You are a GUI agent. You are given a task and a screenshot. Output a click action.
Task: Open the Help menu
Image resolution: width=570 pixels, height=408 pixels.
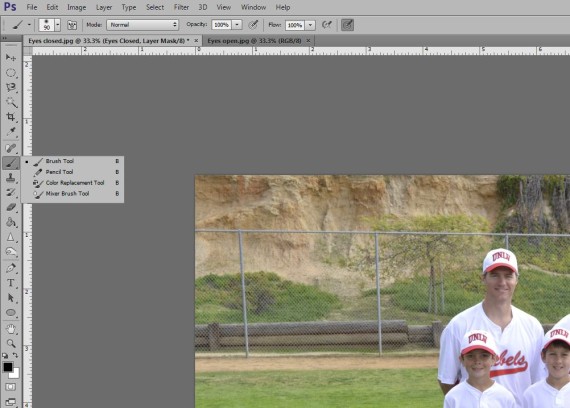coord(283,7)
